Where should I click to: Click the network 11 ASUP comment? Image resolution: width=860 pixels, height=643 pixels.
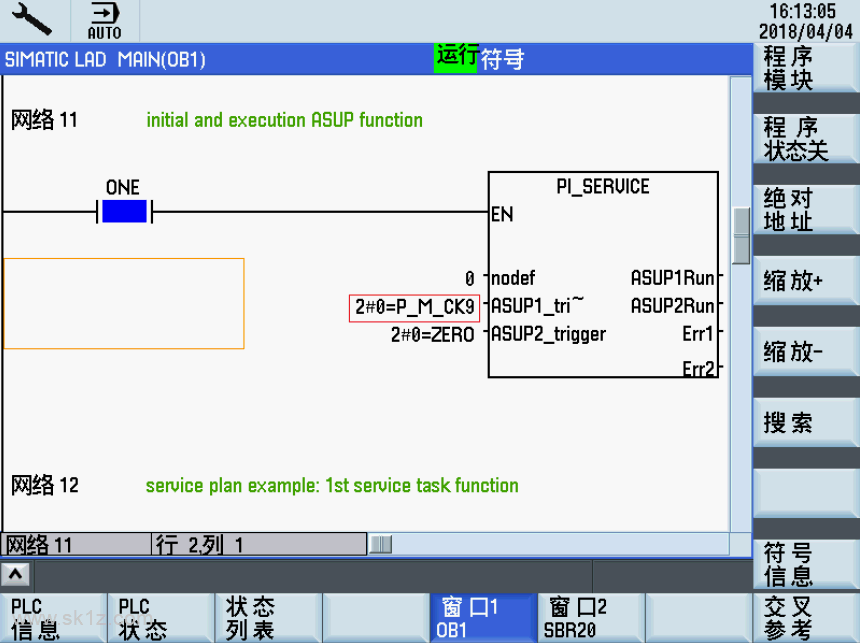(x=284, y=120)
